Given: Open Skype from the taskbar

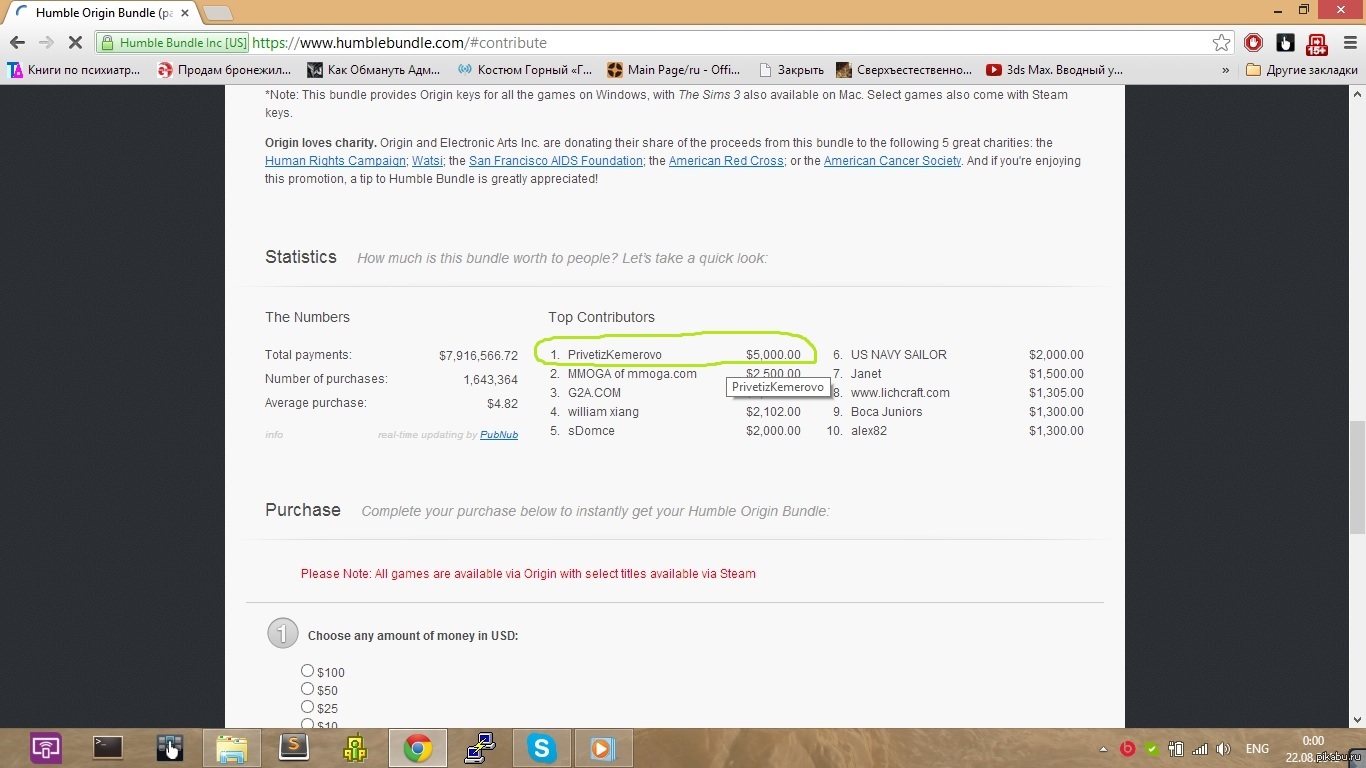Looking at the screenshot, I should [542, 748].
